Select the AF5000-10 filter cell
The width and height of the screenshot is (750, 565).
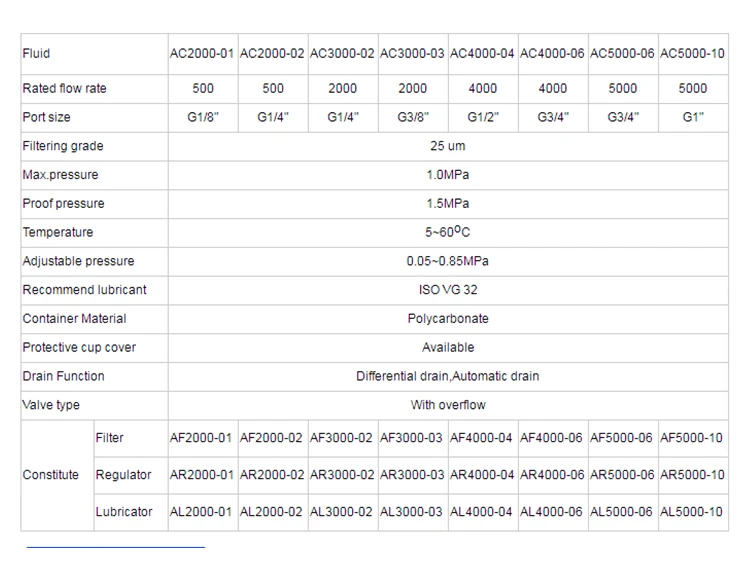coord(693,438)
